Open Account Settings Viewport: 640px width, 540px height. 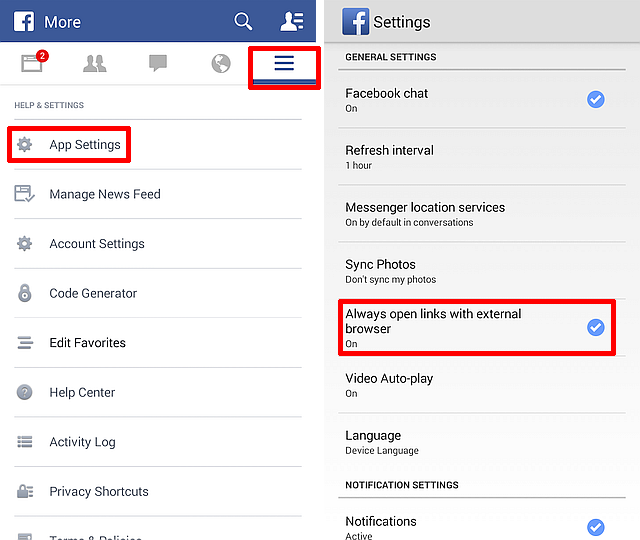pos(158,244)
